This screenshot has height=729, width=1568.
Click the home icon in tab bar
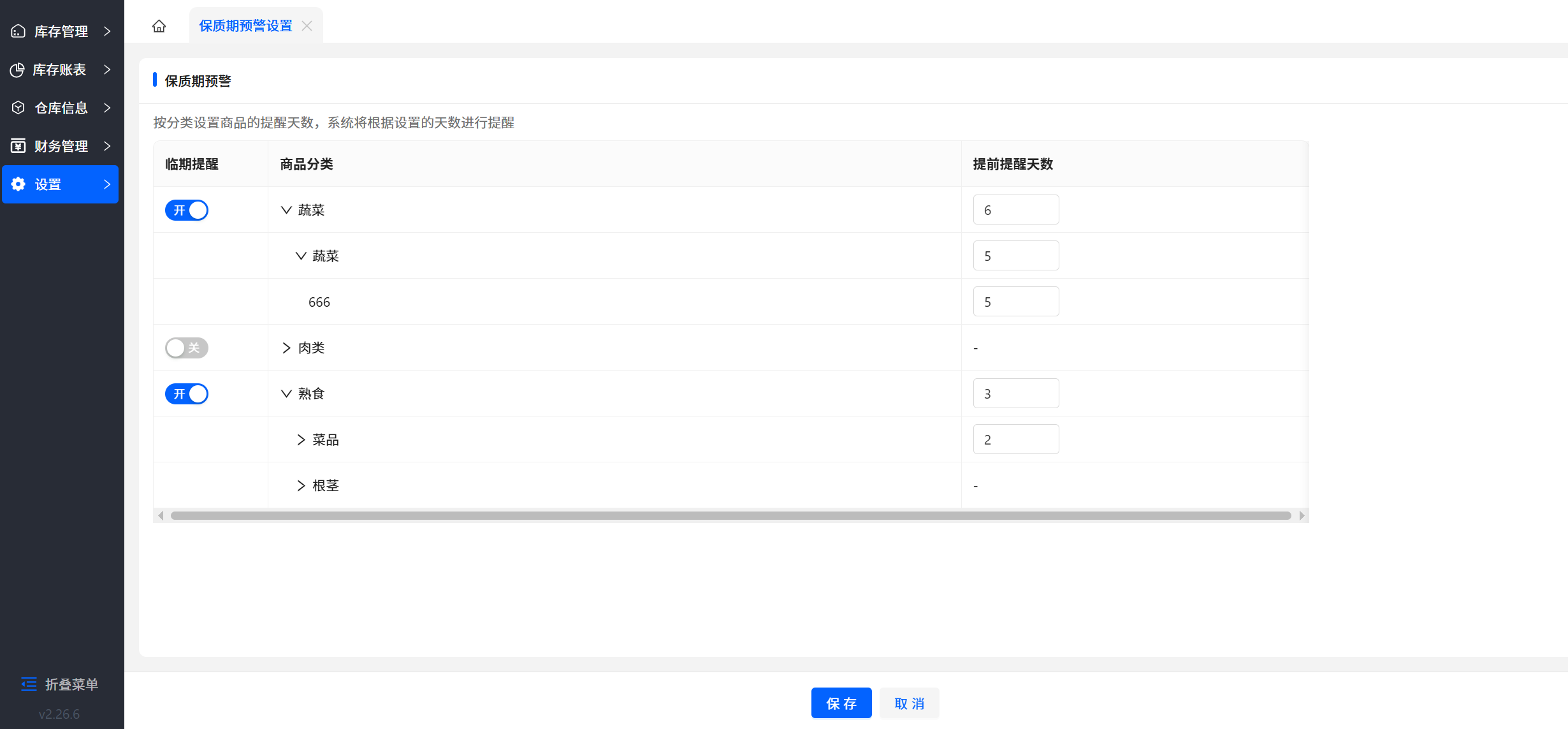[159, 26]
